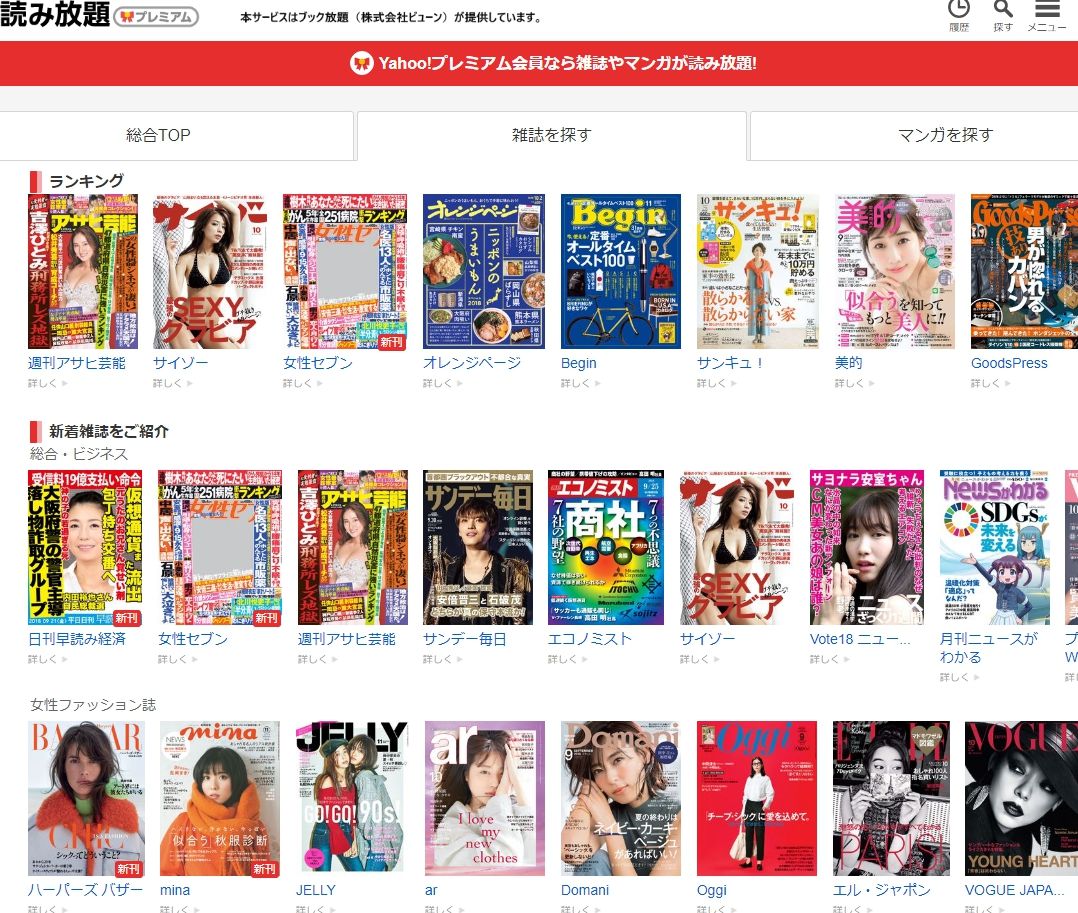Open mina magazine cover
Screen dimensions: 1078x913
click(x=220, y=799)
